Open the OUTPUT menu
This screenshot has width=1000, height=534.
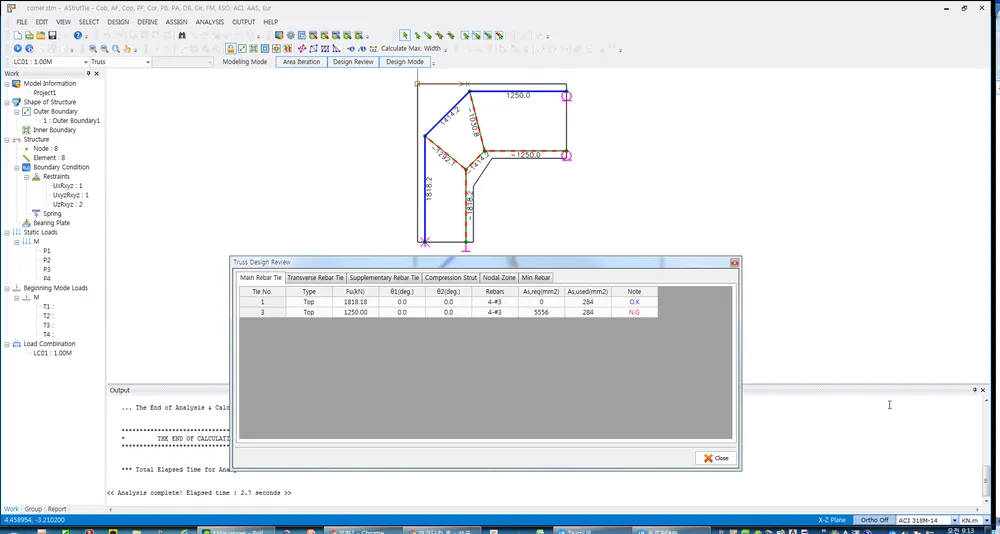pos(244,22)
